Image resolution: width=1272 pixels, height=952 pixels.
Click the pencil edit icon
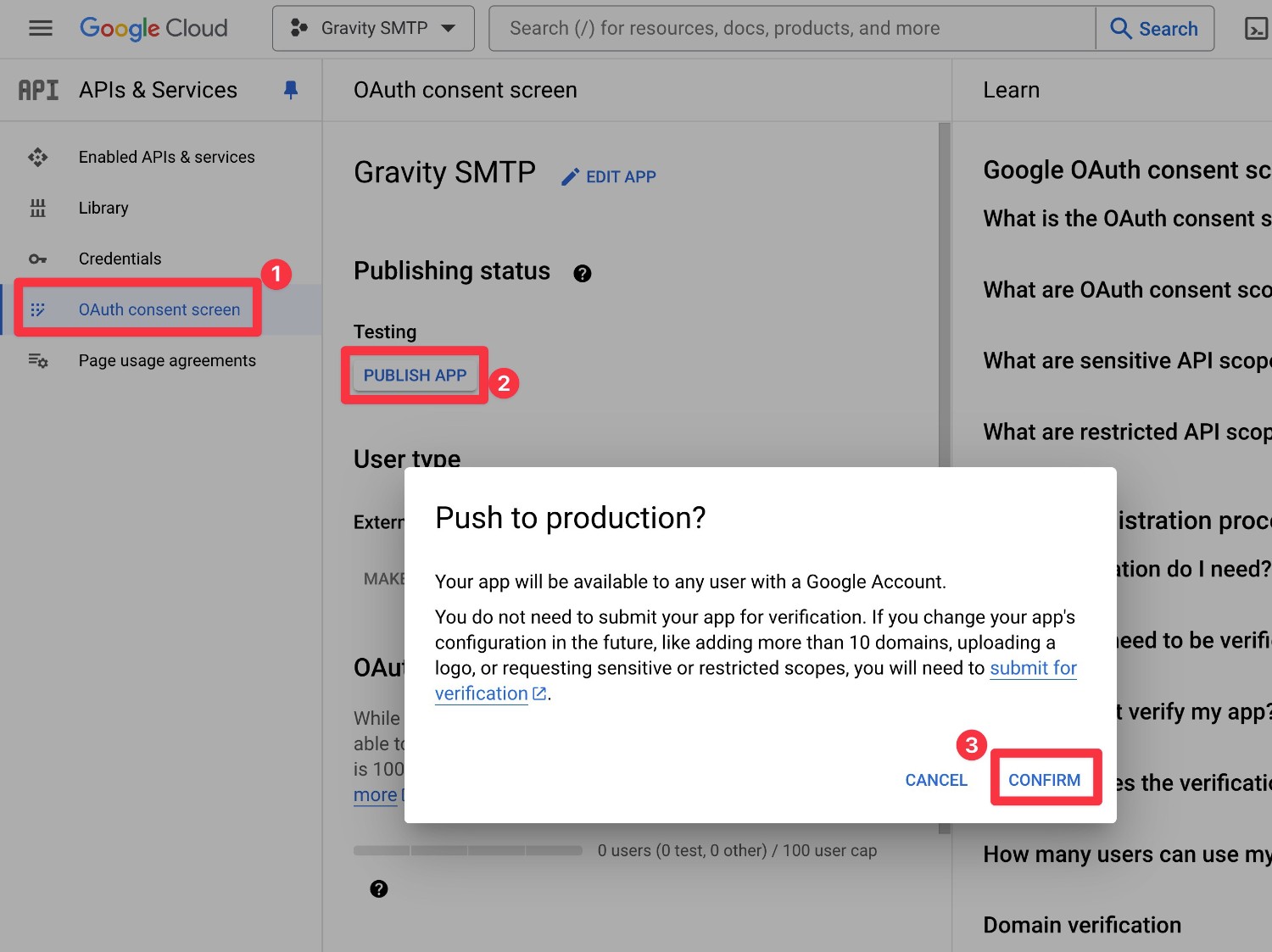(x=571, y=176)
